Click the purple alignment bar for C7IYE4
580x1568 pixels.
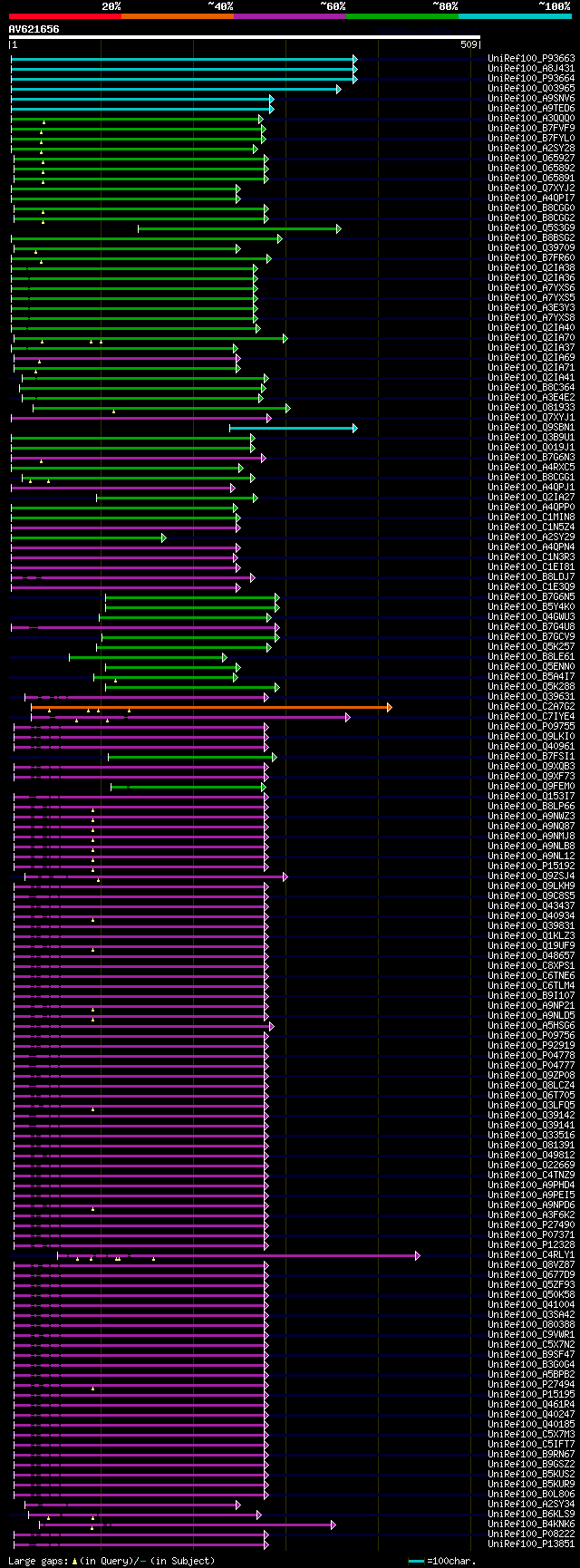pyautogui.click(x=190, y=717)
